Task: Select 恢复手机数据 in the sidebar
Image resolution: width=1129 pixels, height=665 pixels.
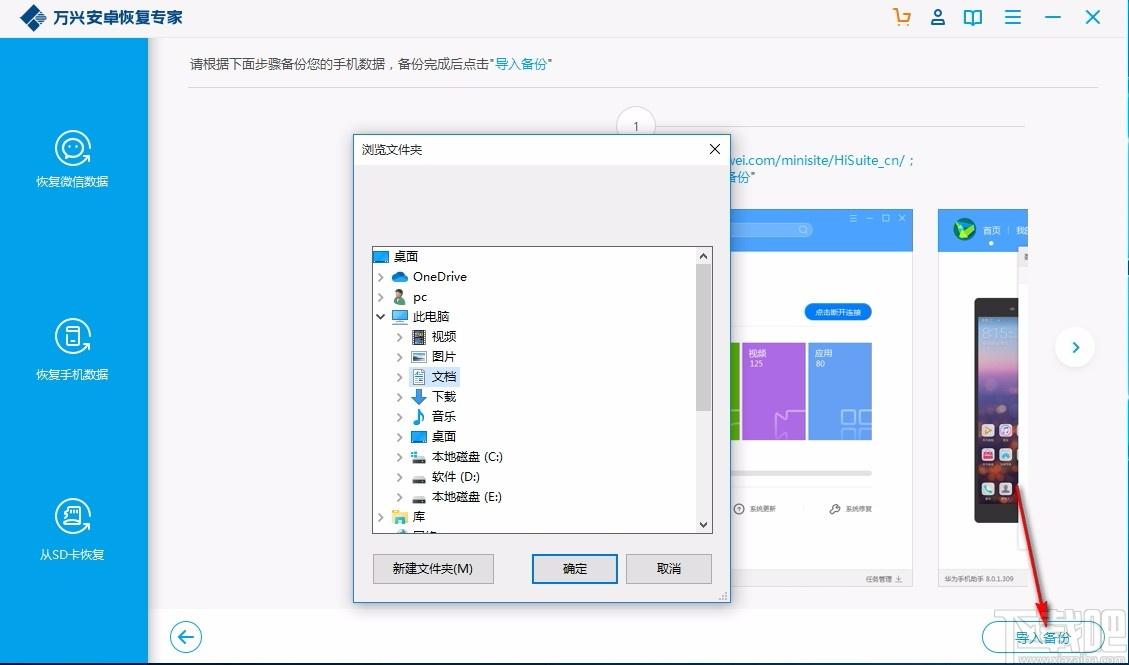Action: point(72,352)
